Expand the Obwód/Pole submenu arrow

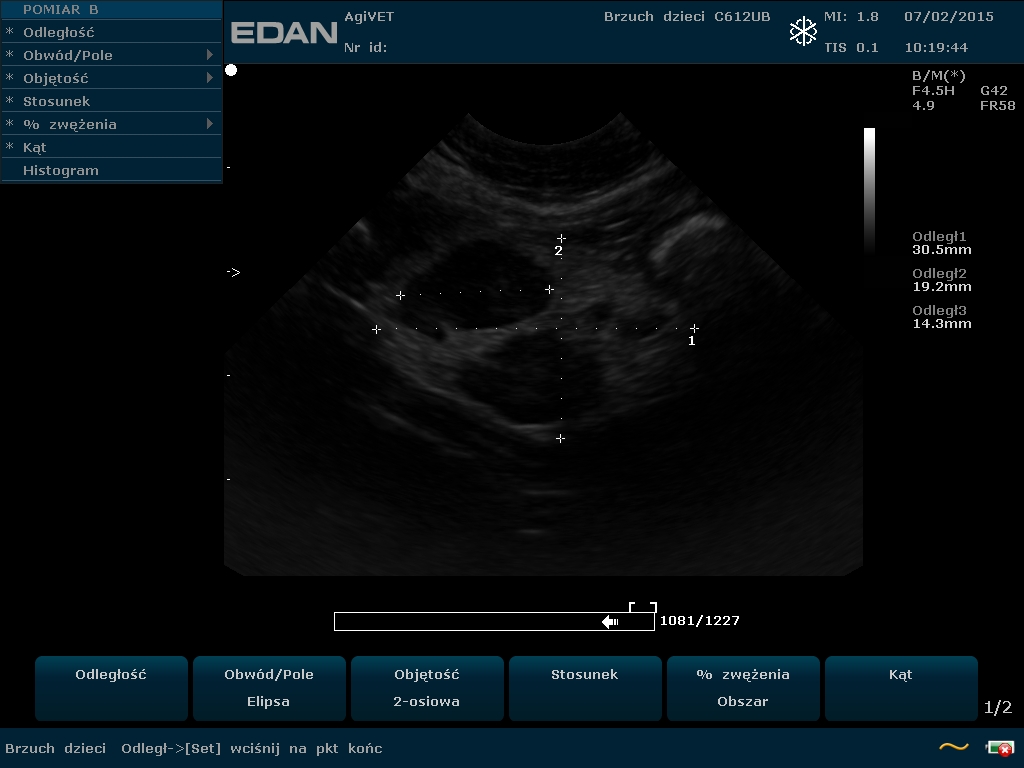210,55
